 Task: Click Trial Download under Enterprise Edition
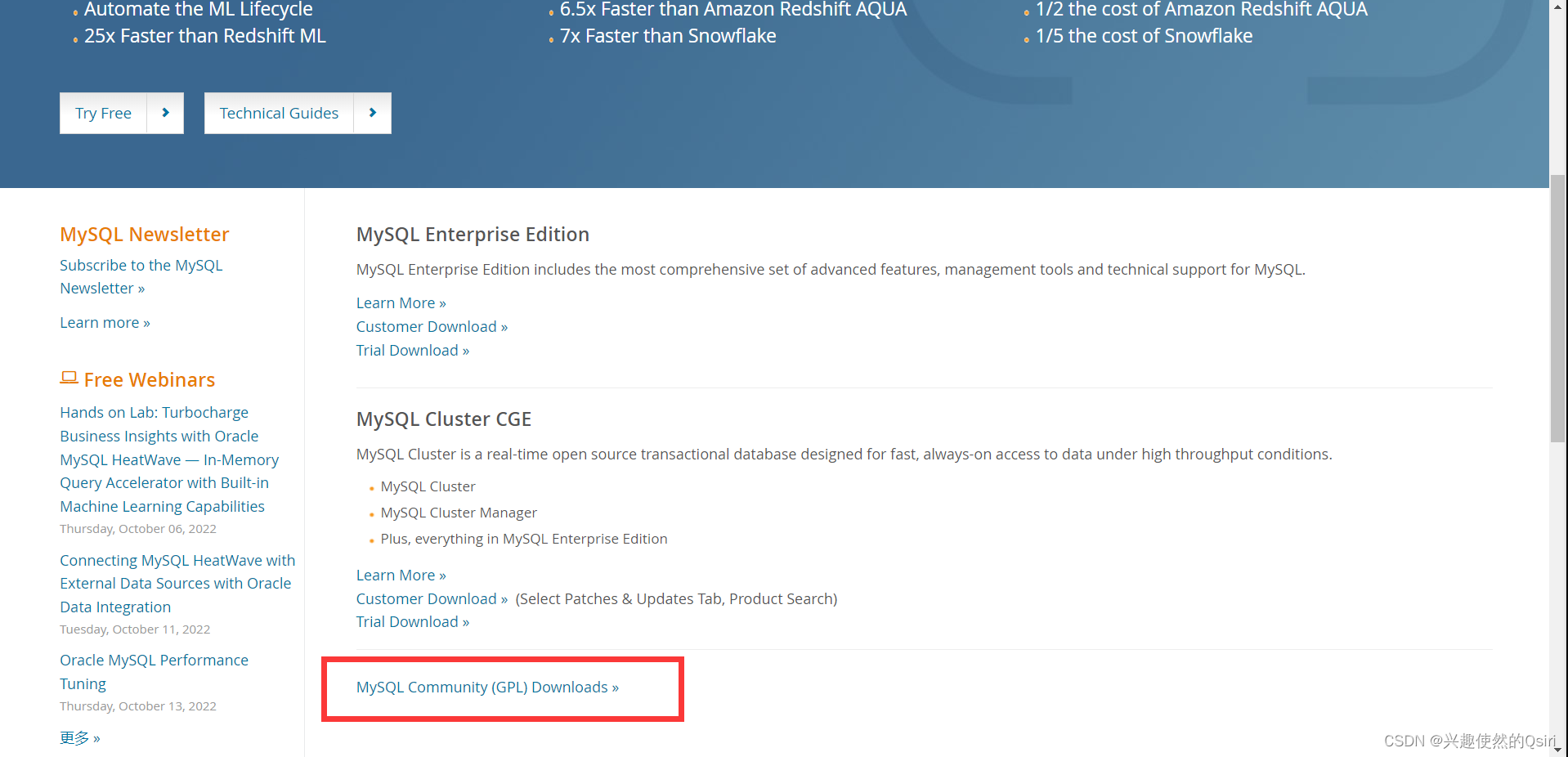point(412,350)
